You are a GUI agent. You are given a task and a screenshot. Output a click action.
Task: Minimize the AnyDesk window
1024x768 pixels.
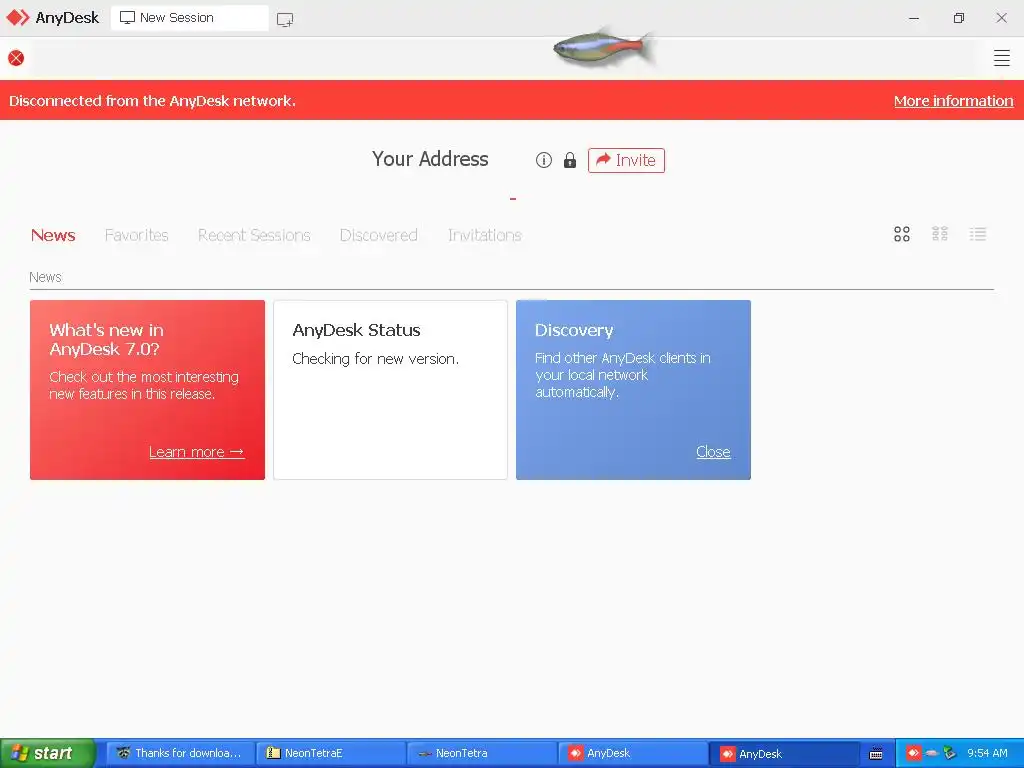click(x=914, y=18)
